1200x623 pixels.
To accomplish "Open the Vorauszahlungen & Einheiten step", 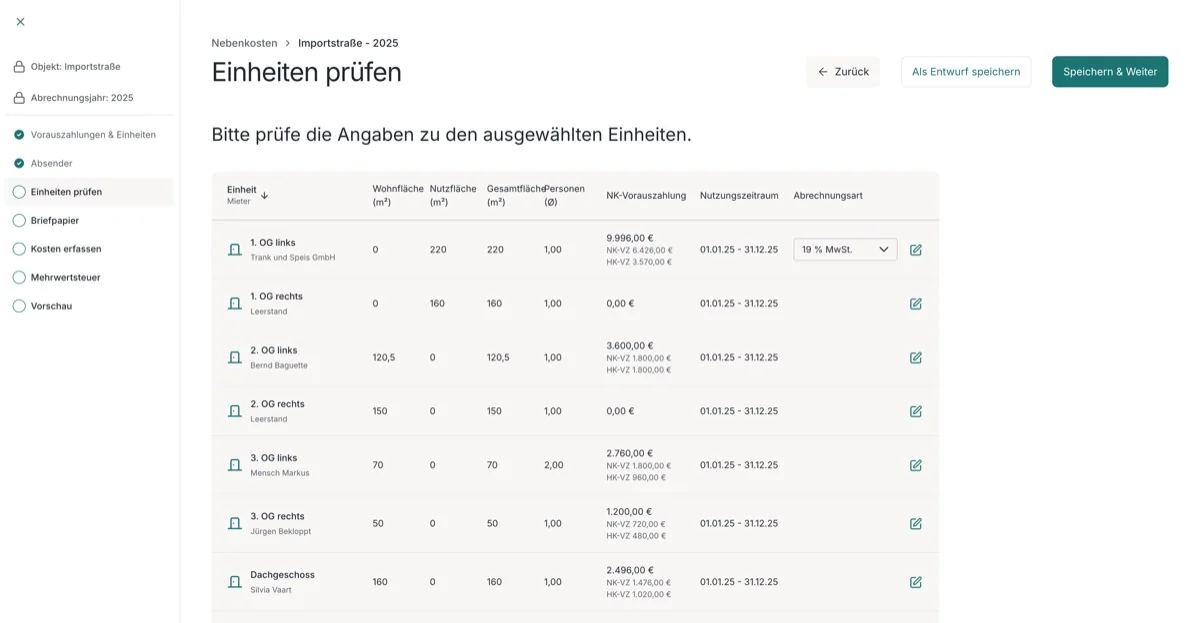I will [x=93, y=134].
